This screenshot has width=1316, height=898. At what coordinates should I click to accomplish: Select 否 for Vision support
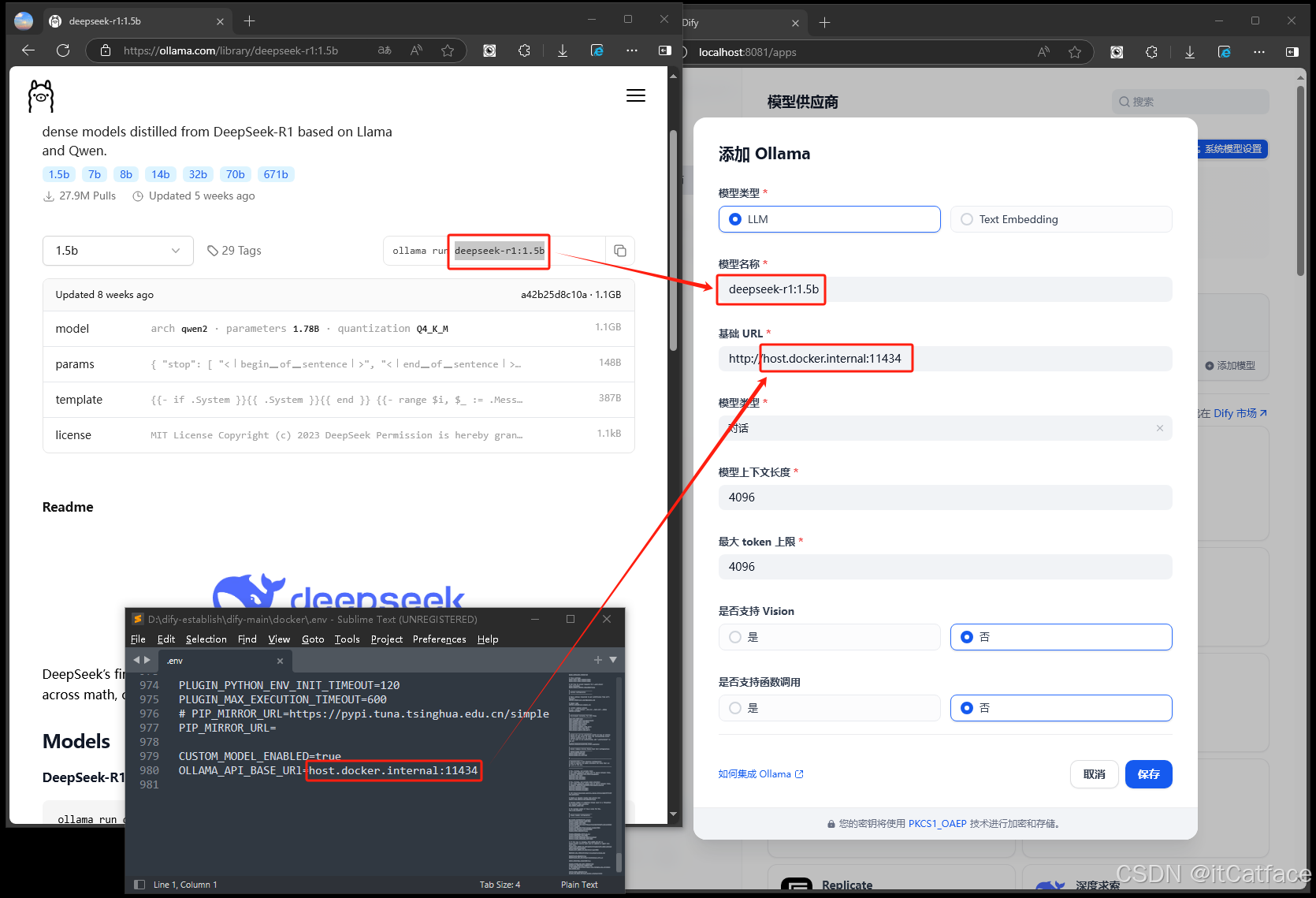click(1061, 637)
